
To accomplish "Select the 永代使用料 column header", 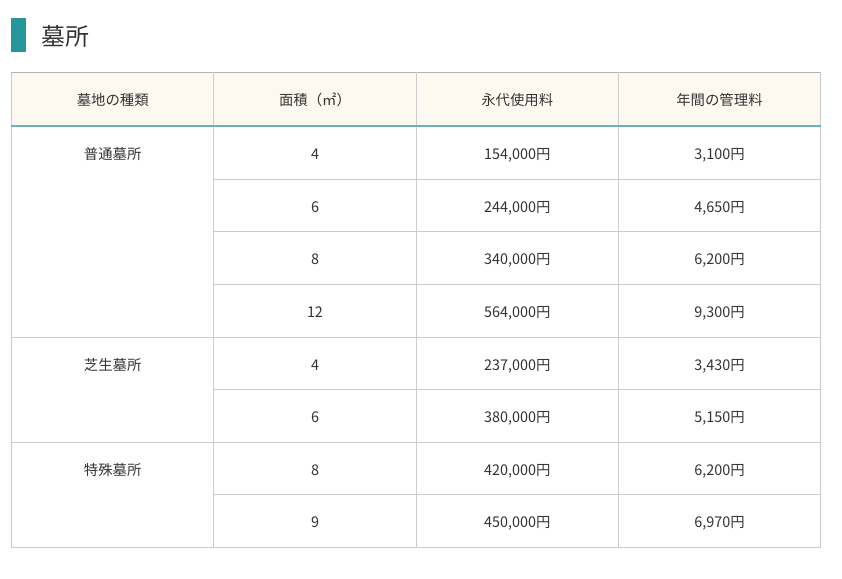I will click(517, 99).
